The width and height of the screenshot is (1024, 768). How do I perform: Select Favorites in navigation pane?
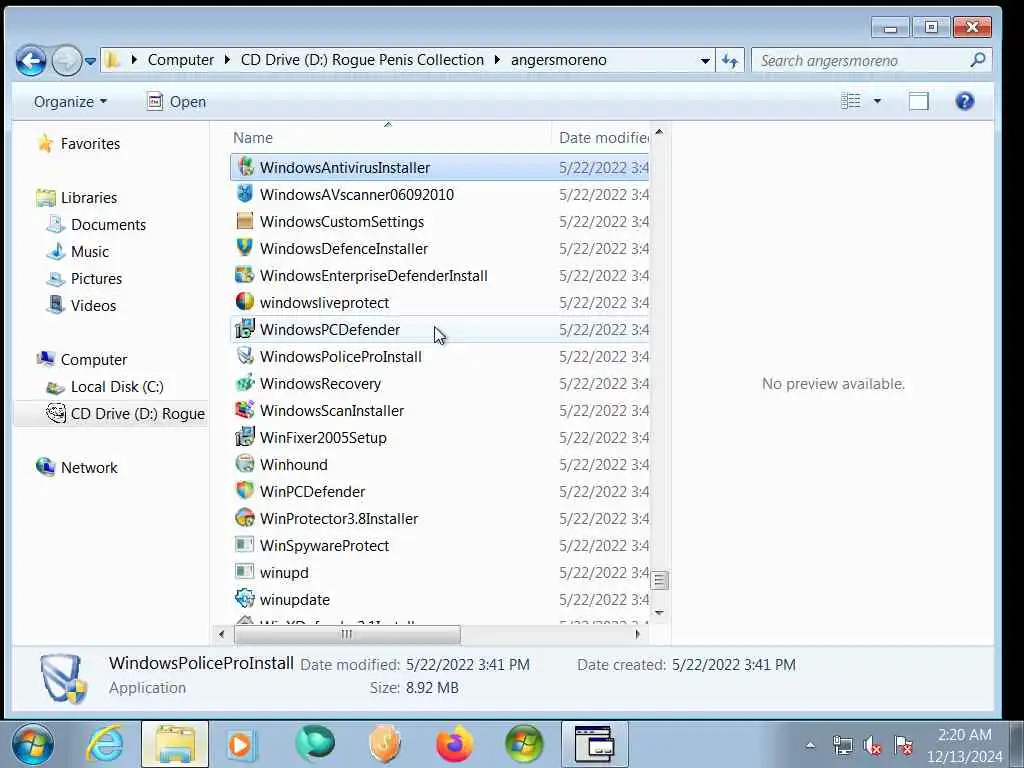tap(90, 144)
